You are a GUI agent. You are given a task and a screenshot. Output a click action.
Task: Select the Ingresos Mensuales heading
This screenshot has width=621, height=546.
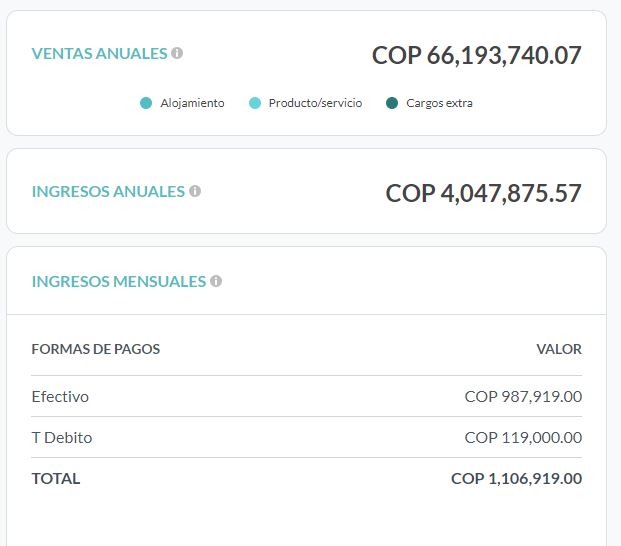(119, 282)
